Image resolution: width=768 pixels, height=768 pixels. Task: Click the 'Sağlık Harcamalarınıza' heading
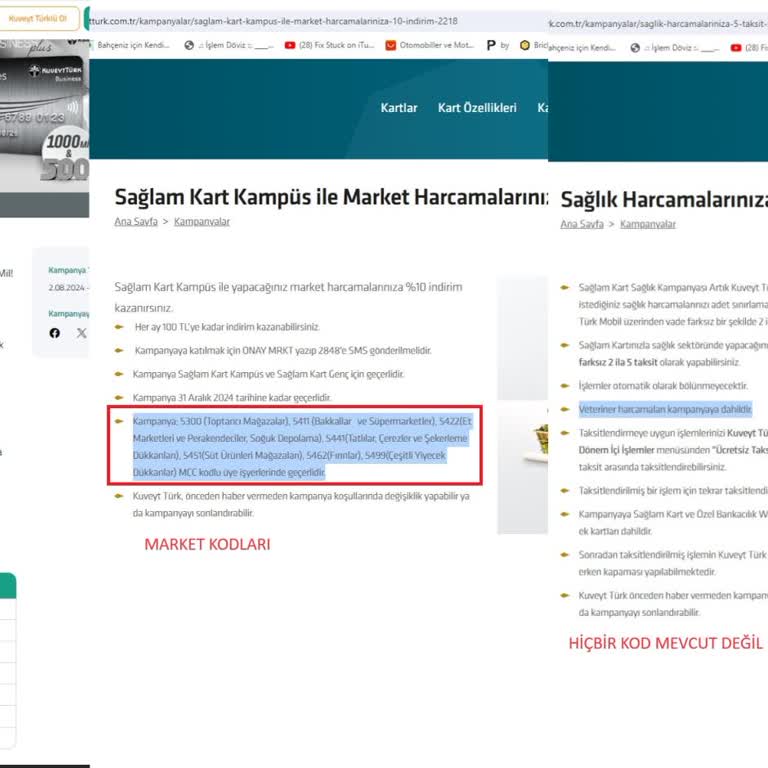(x=664, y=200)
